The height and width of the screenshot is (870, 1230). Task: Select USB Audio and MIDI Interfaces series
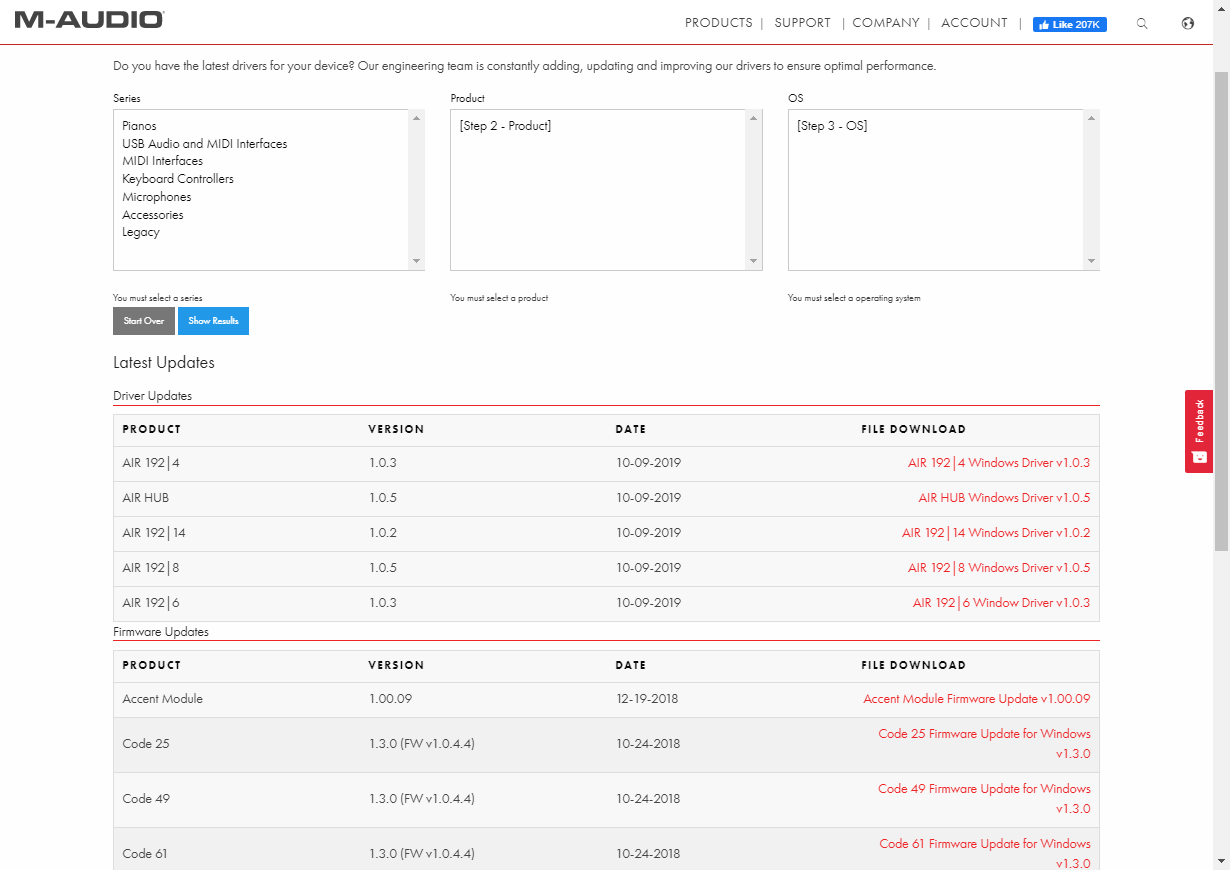tap(205, 144)
